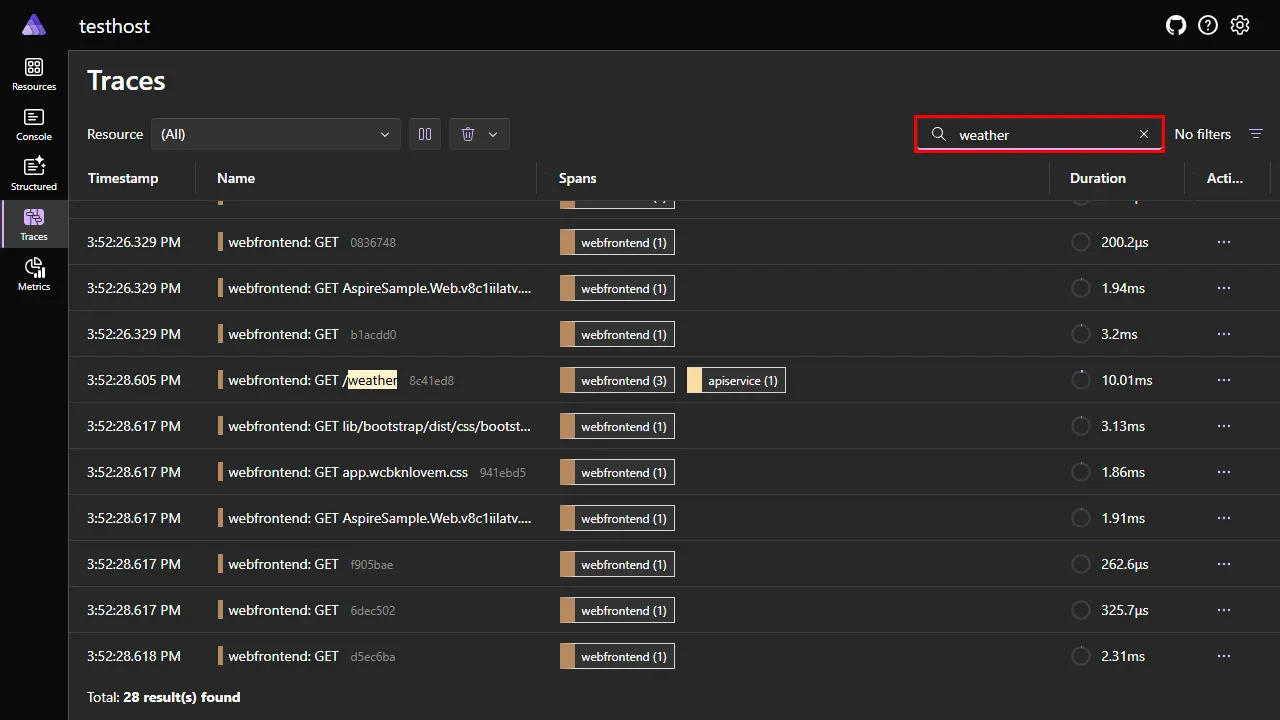Open the webfrontend GET /weather trace

tap(310, 380)
